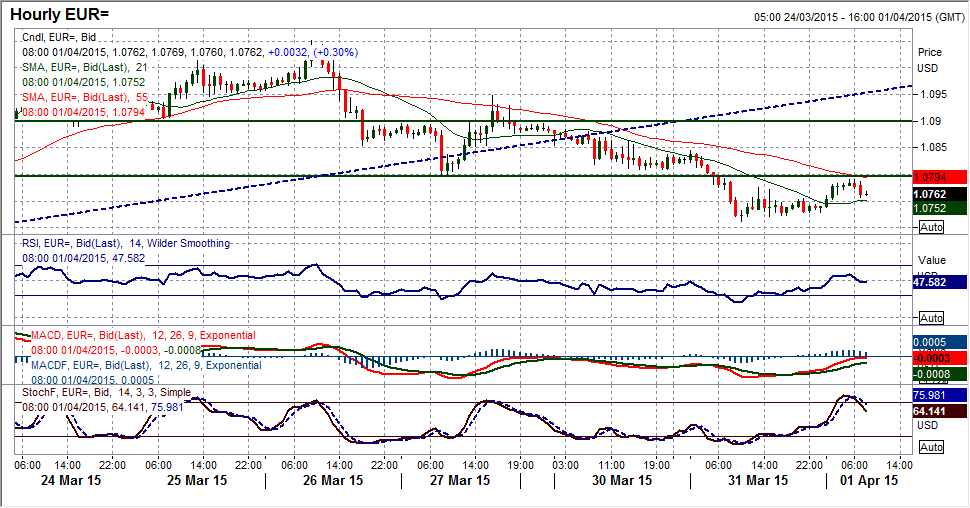This screenshot has height=508, width=970.
Task: Click the RSI Wilder Smoothing legend label
Action: pos(126,244)
